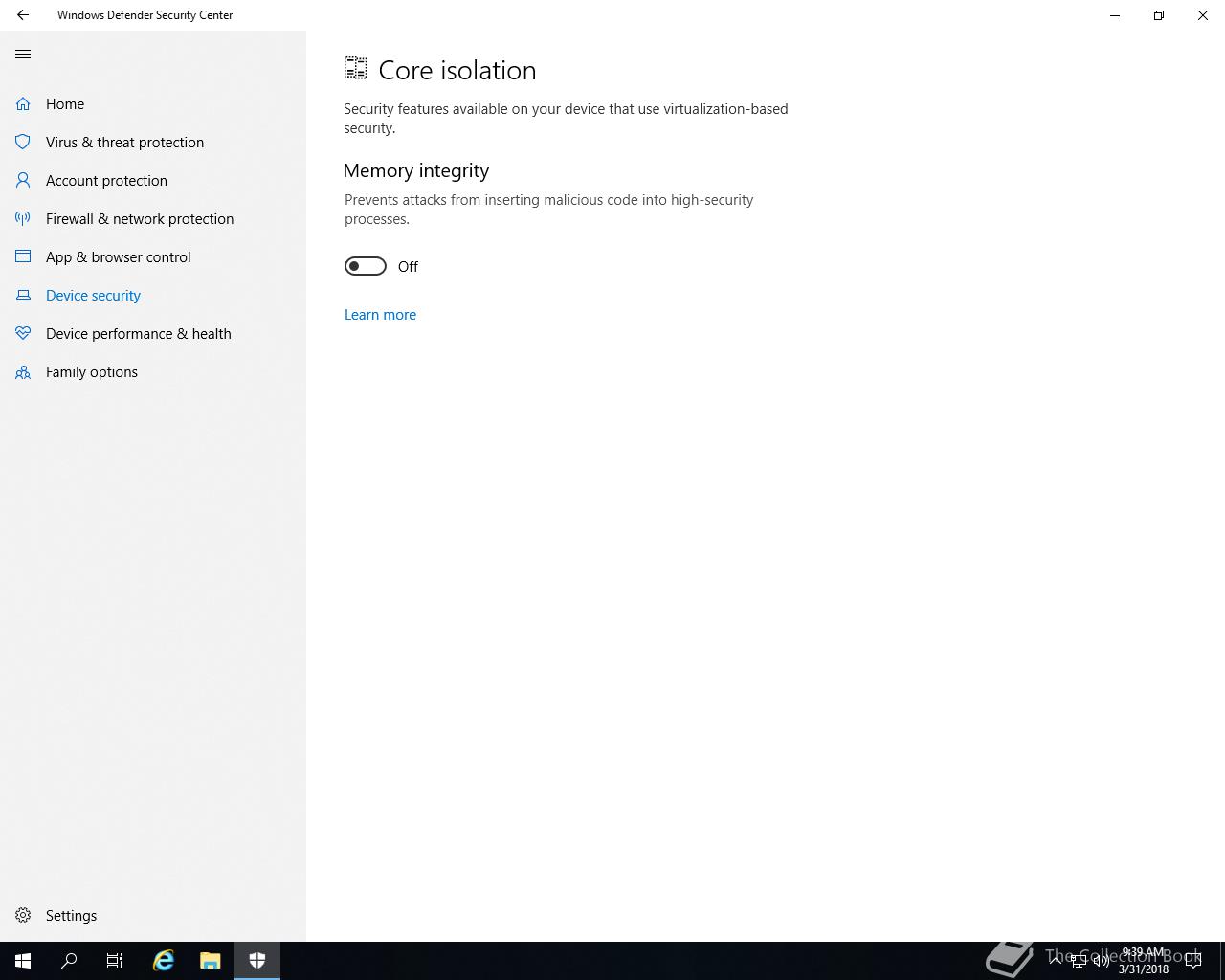
Task: Open Task View from taskbar
Action: tap(115, 961)
